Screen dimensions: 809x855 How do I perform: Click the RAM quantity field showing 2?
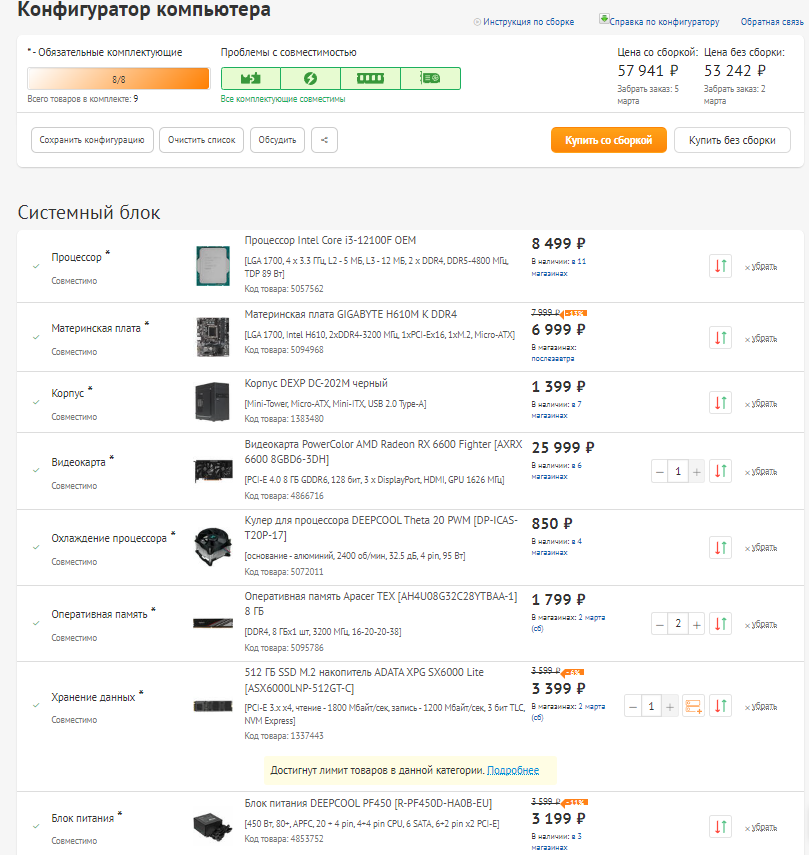[x=678, y=624]
